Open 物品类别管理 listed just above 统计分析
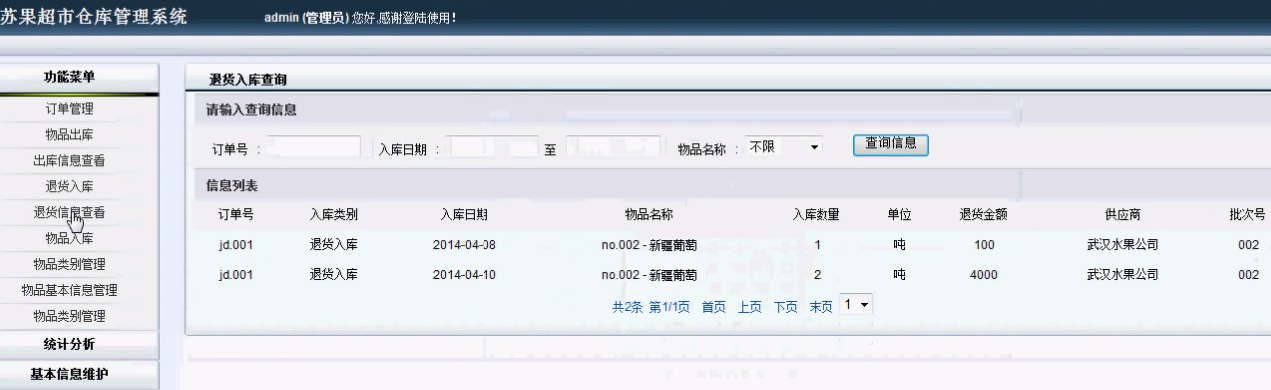The height and width of the screenshot is (390, 1271). pos(69,317)
